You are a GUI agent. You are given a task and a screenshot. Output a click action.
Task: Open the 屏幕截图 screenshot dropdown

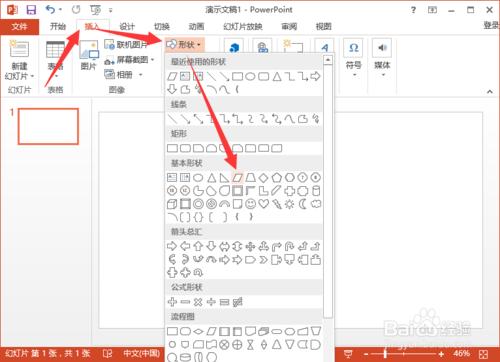(129, 60)
